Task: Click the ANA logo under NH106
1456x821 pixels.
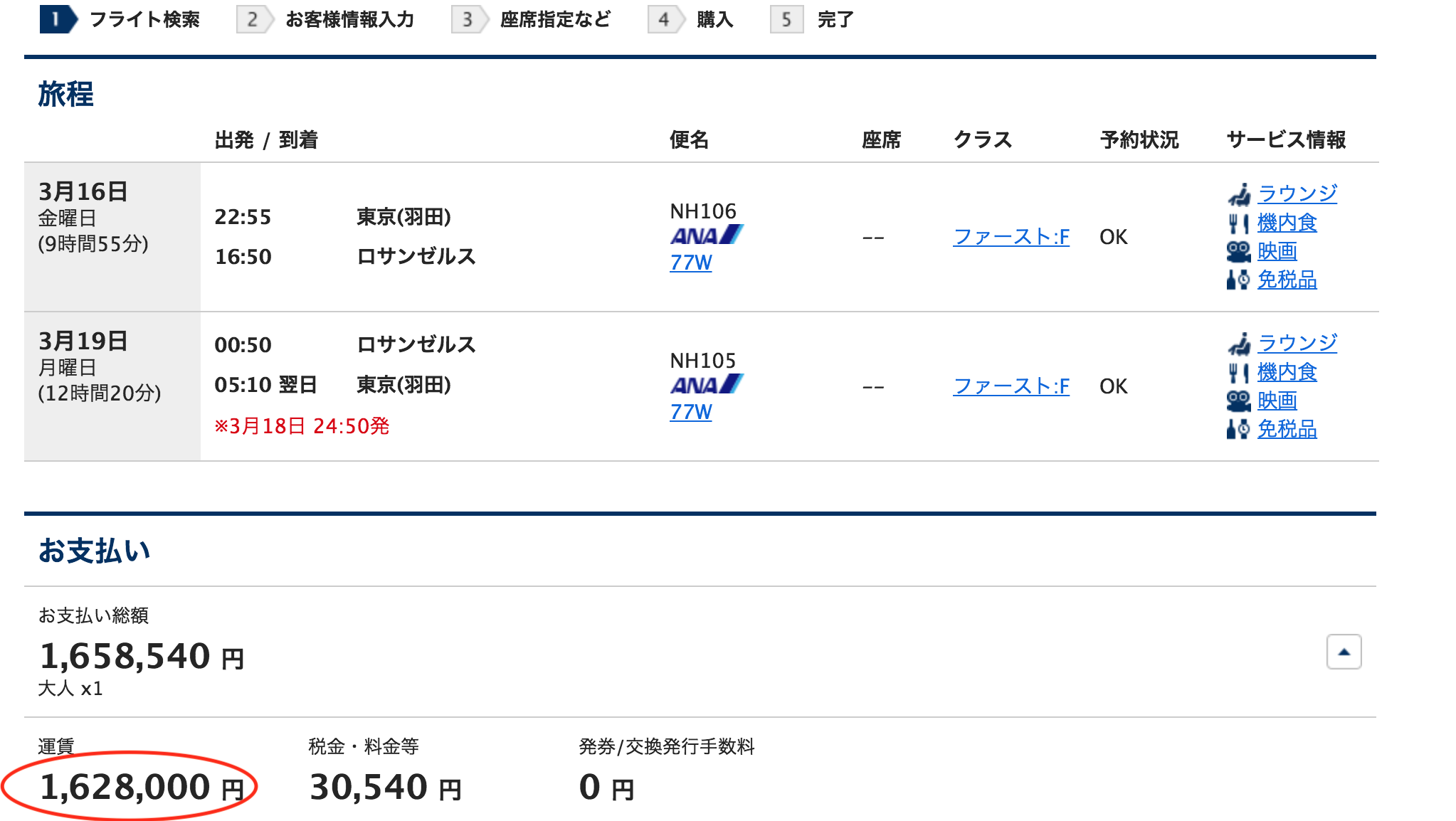Action: click(707, 235)
